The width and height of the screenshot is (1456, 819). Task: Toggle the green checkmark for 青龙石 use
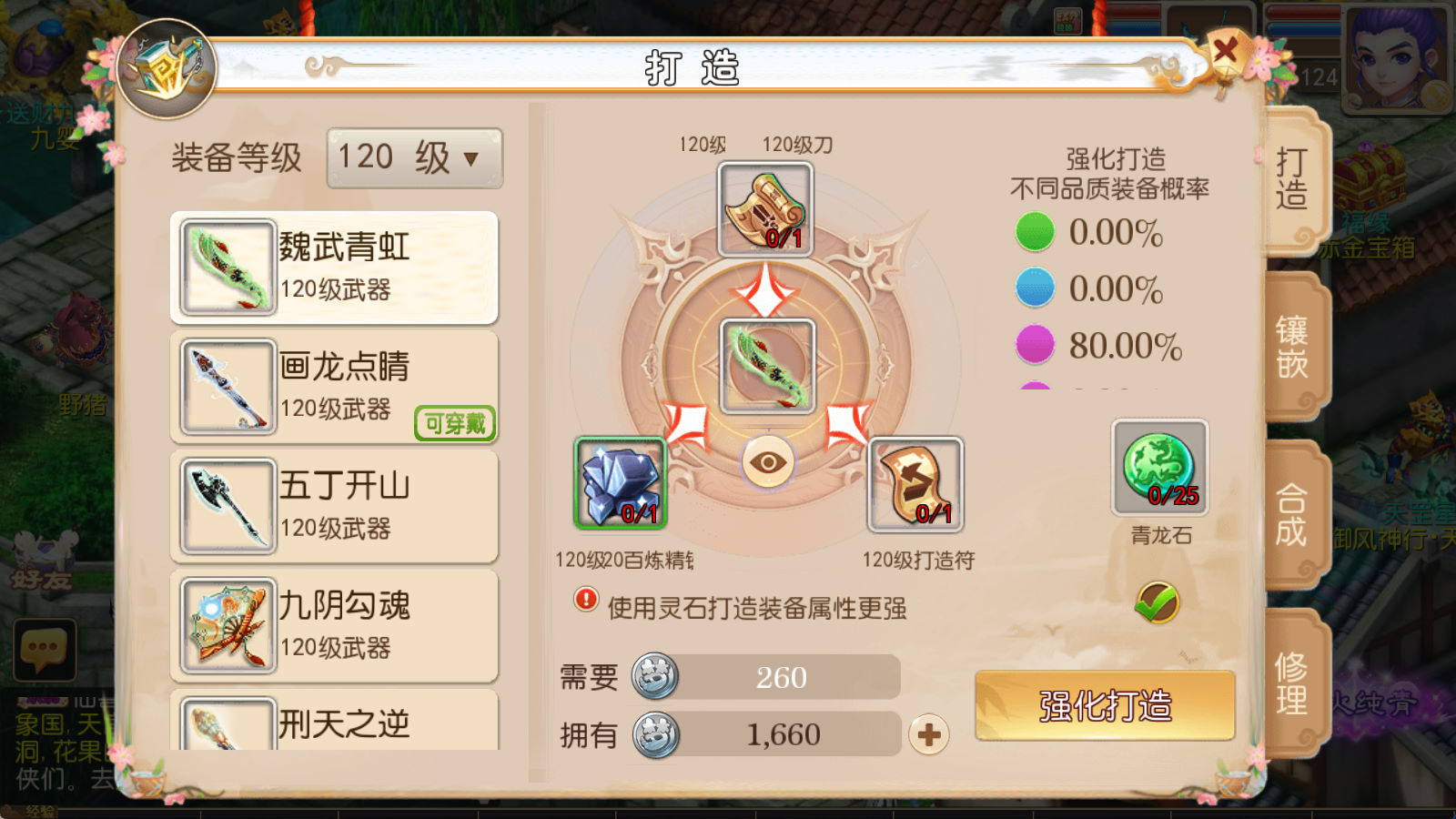tap(1158, 602)
